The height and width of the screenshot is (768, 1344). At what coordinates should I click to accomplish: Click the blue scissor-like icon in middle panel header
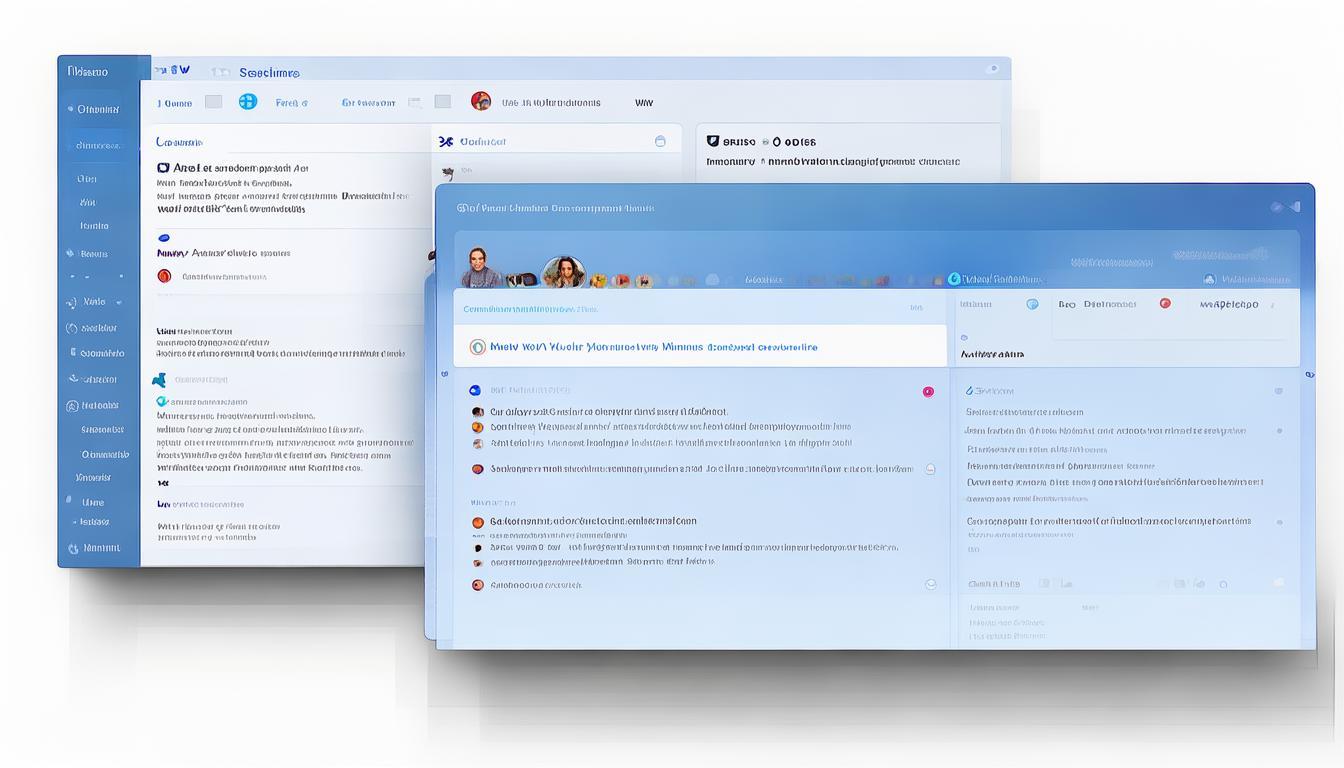(446, 142)
